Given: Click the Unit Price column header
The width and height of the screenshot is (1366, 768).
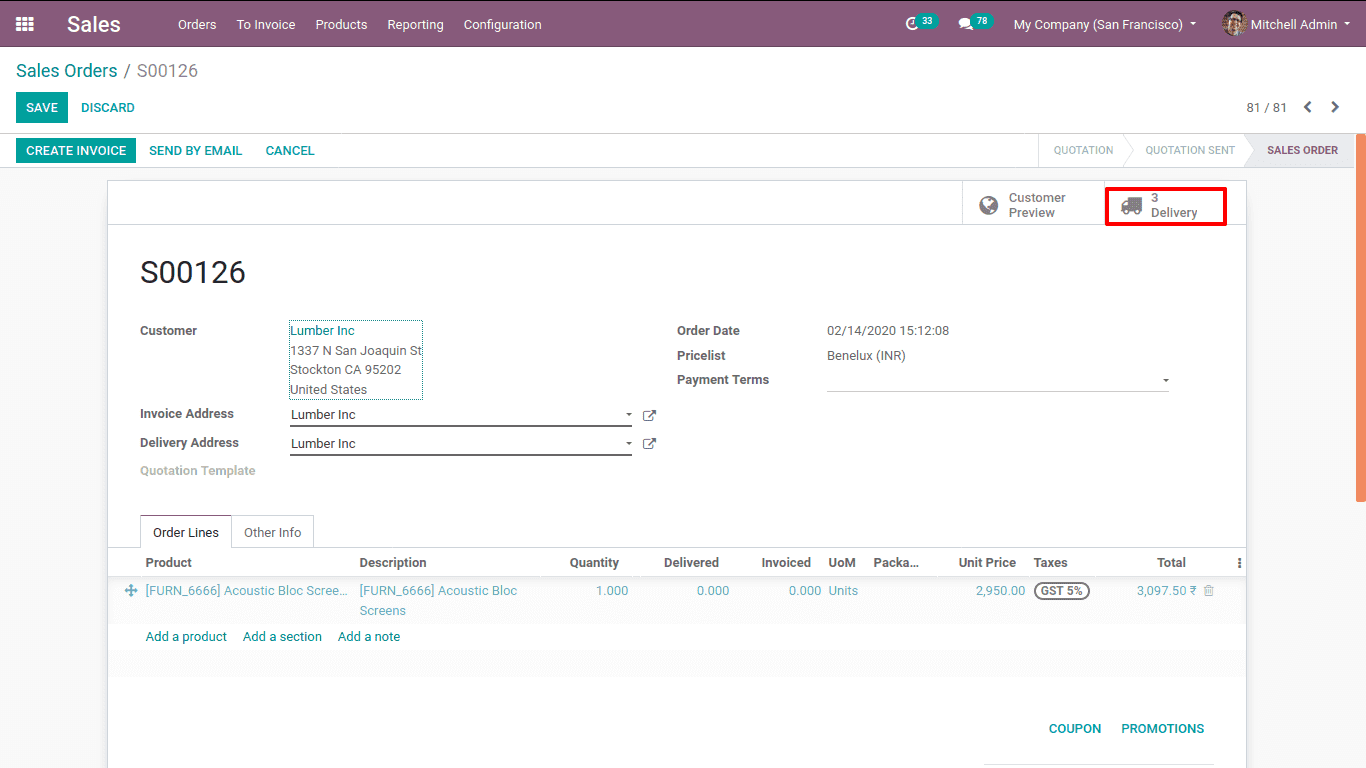Looking at the screenshot, I should (987, 563).
